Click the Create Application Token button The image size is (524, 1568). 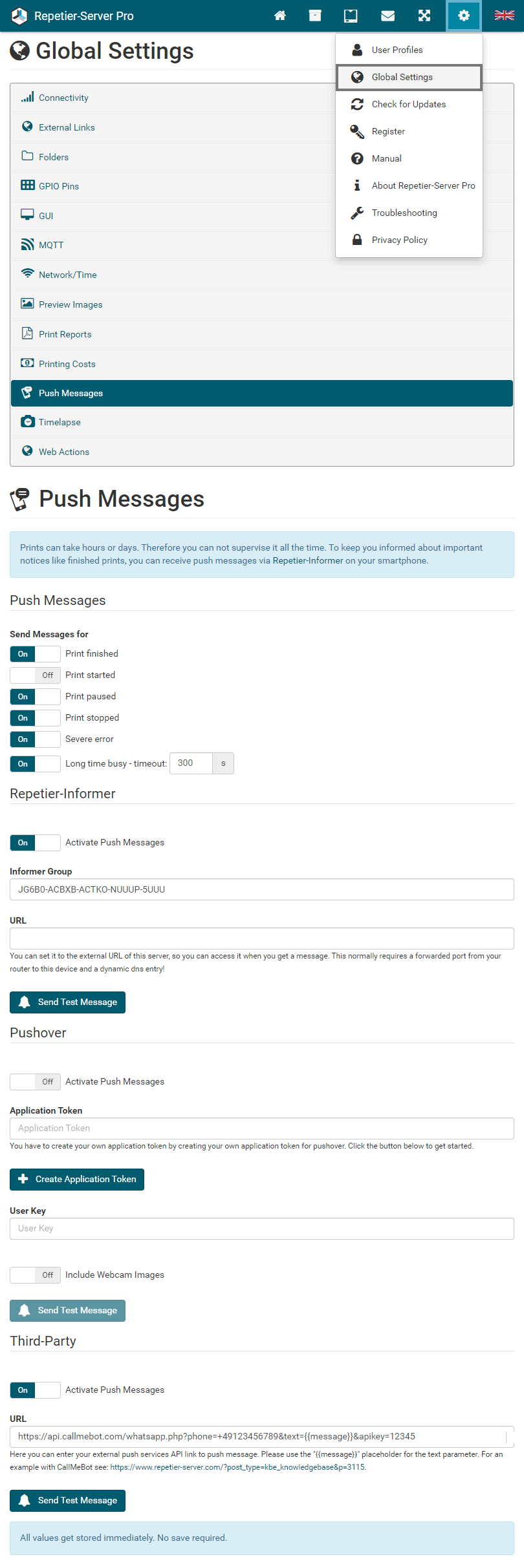point(77,1179)
